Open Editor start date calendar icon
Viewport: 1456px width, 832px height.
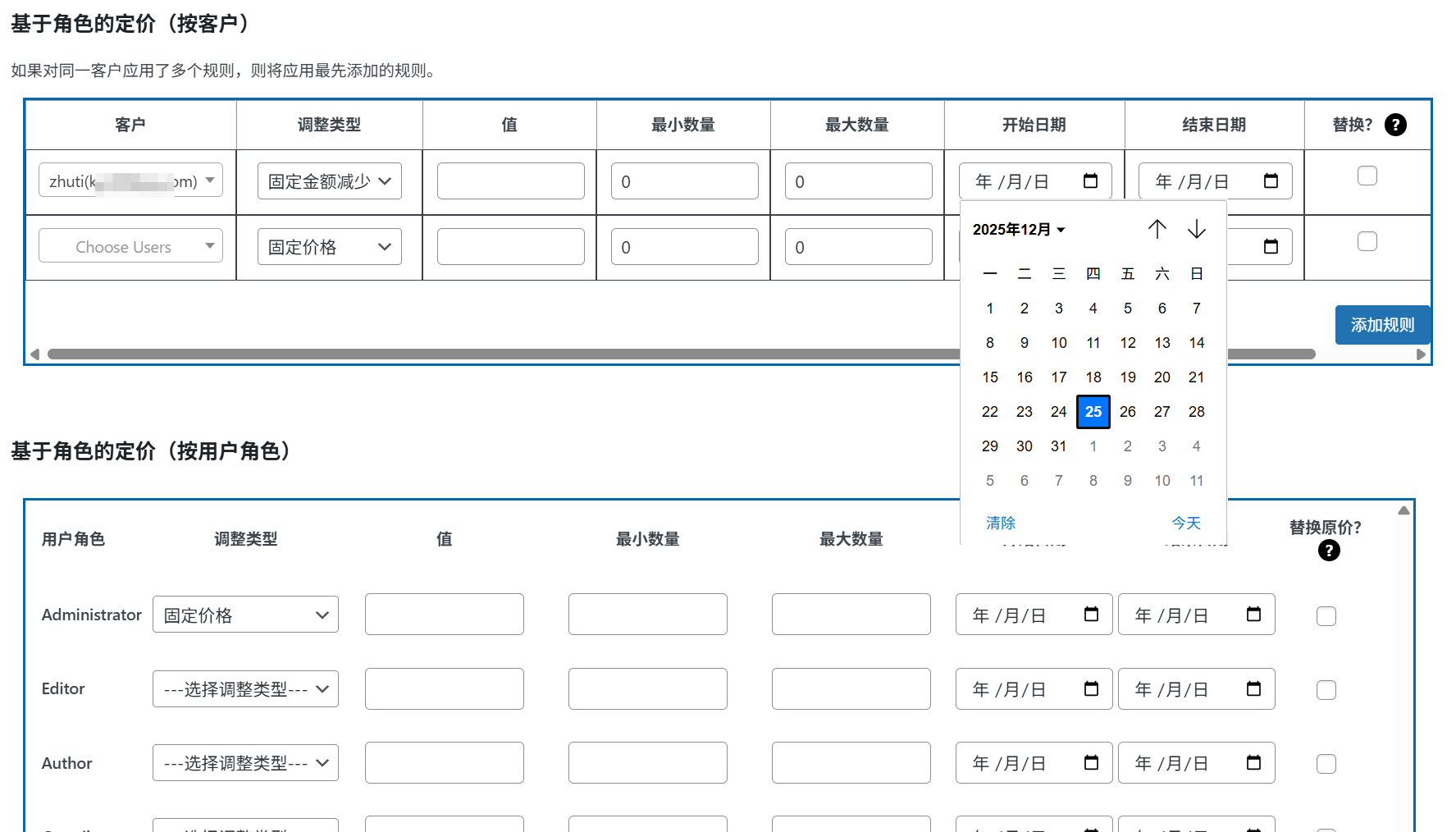(x=1091, y=688)
